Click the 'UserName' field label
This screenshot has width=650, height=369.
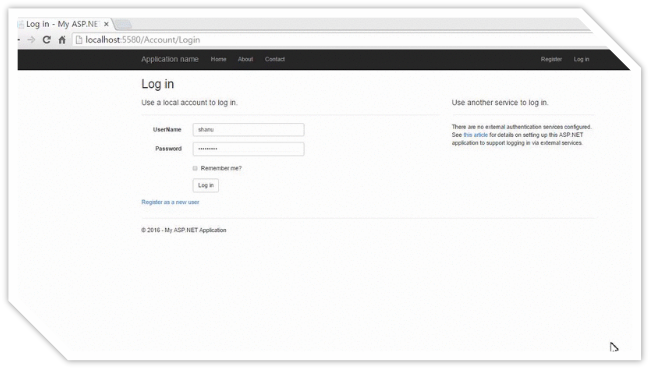167,130
